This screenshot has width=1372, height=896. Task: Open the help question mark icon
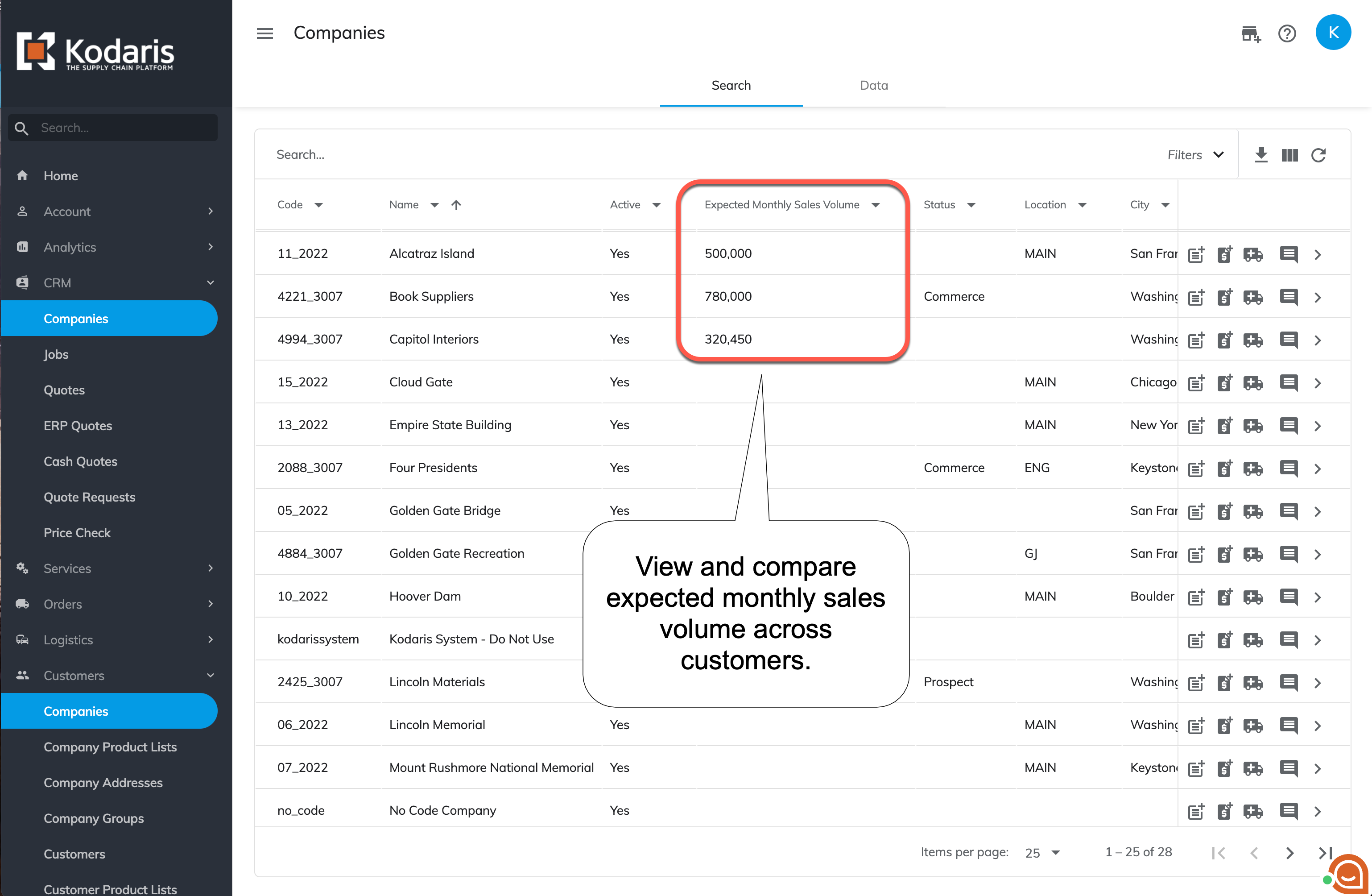coord(1287,33)
